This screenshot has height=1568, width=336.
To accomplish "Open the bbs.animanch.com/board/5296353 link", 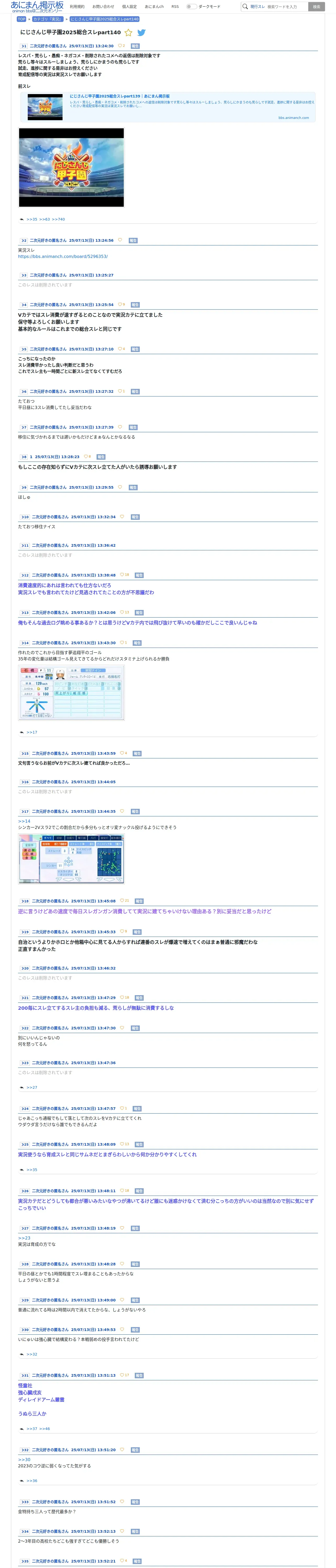I will (63, 257).
